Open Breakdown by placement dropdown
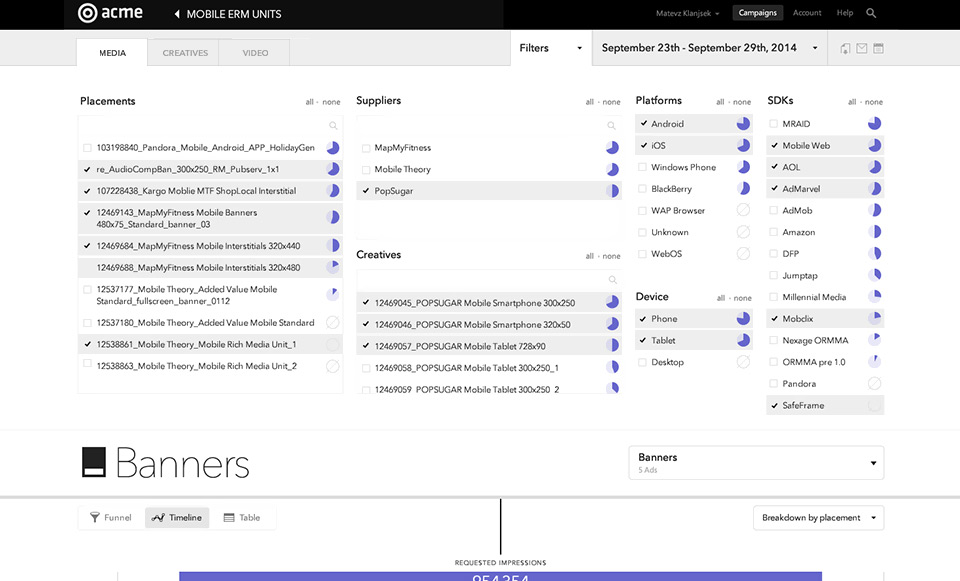960x581 pixels. click(x=819, y=518)
